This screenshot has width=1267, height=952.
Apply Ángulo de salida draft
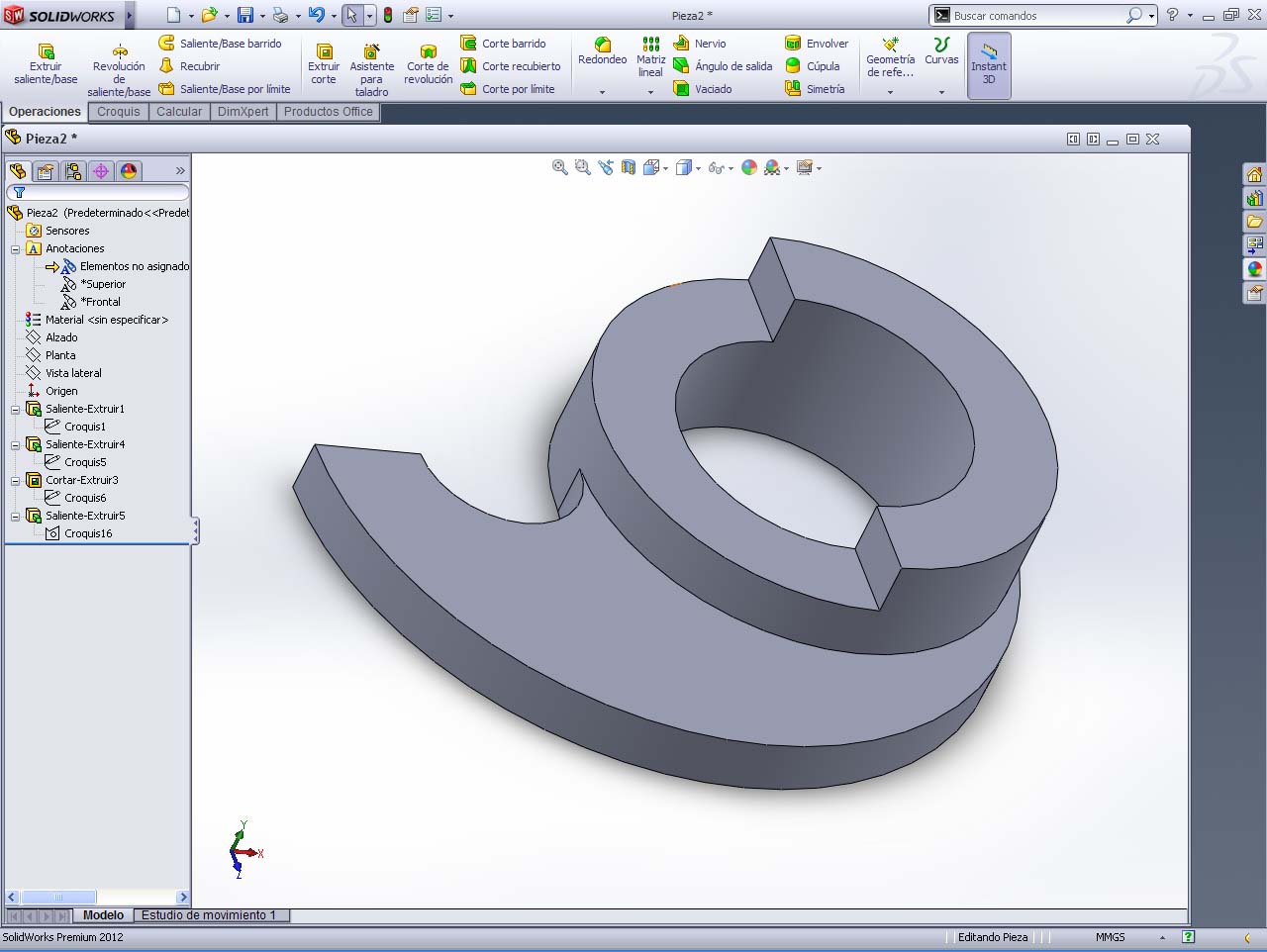coord(723,66)
